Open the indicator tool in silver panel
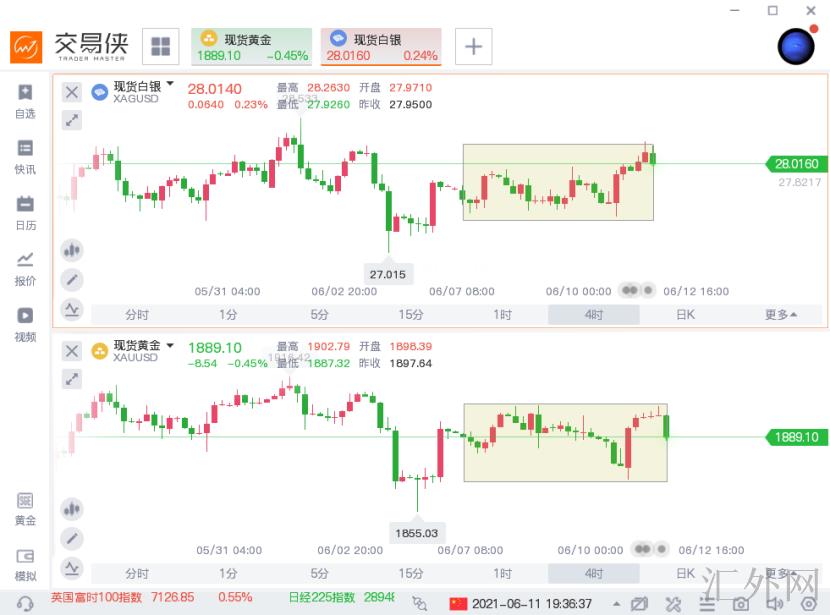This screenshot has height=615, width=830. click(x=72, y=309)
